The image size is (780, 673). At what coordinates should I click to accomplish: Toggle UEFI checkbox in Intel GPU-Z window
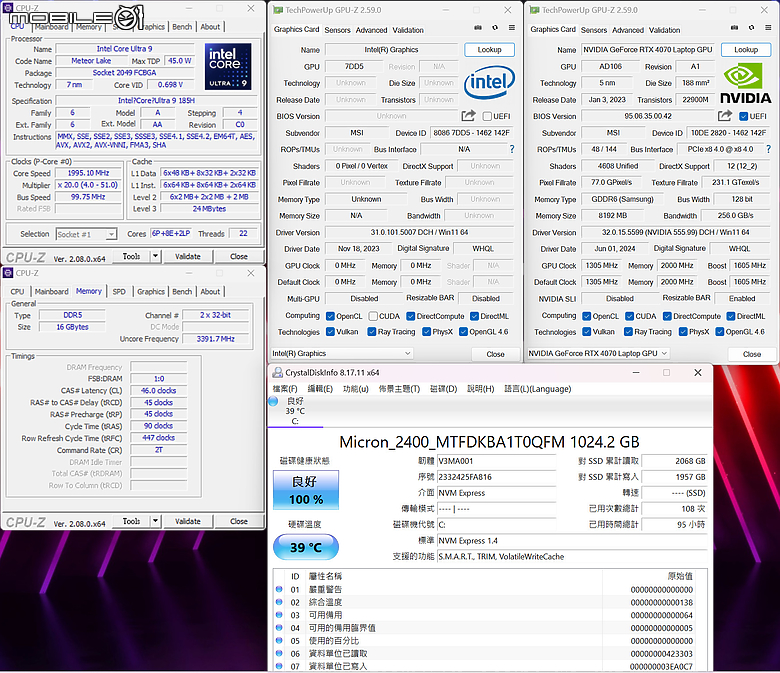click(487, 116)
